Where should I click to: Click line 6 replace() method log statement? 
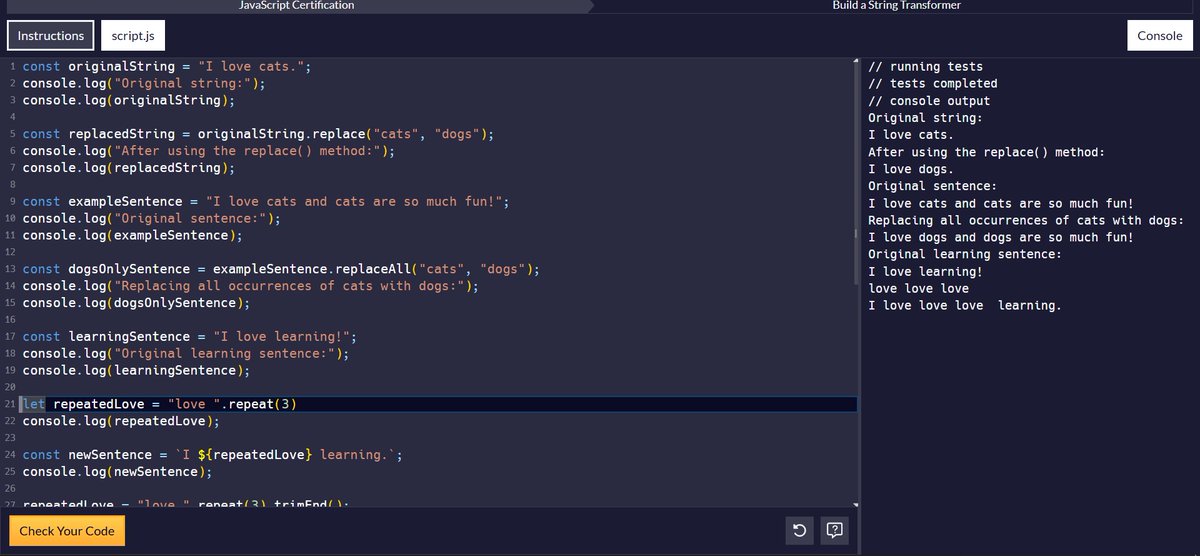click(209, 151)
